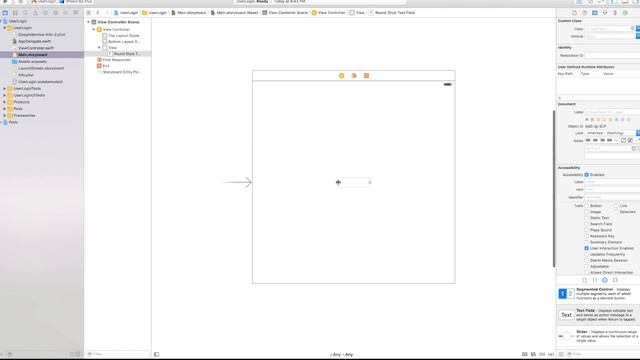Click inspector vertical scrollbar

pos(554,188)
